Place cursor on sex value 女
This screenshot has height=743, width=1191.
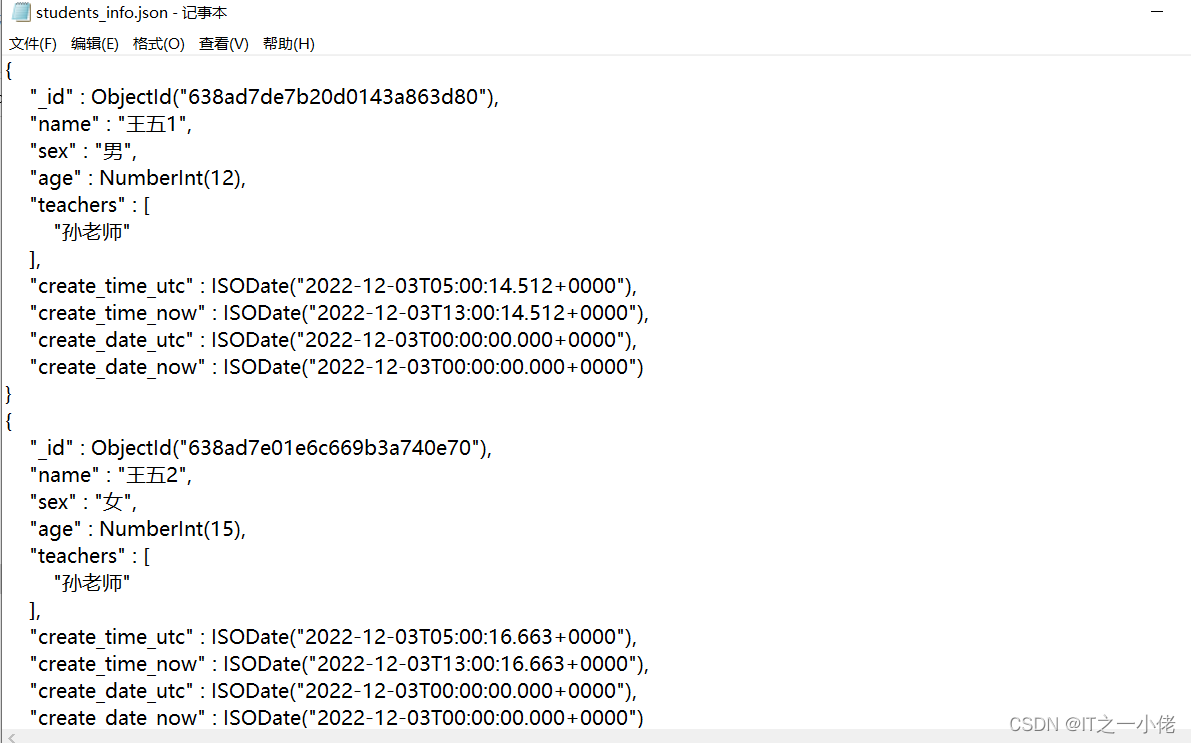tap(113, 502)
